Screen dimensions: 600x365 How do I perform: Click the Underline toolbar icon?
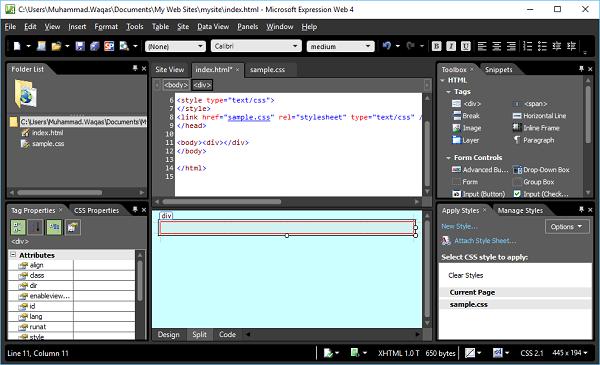pyautogui.click(x=465, y=46)
